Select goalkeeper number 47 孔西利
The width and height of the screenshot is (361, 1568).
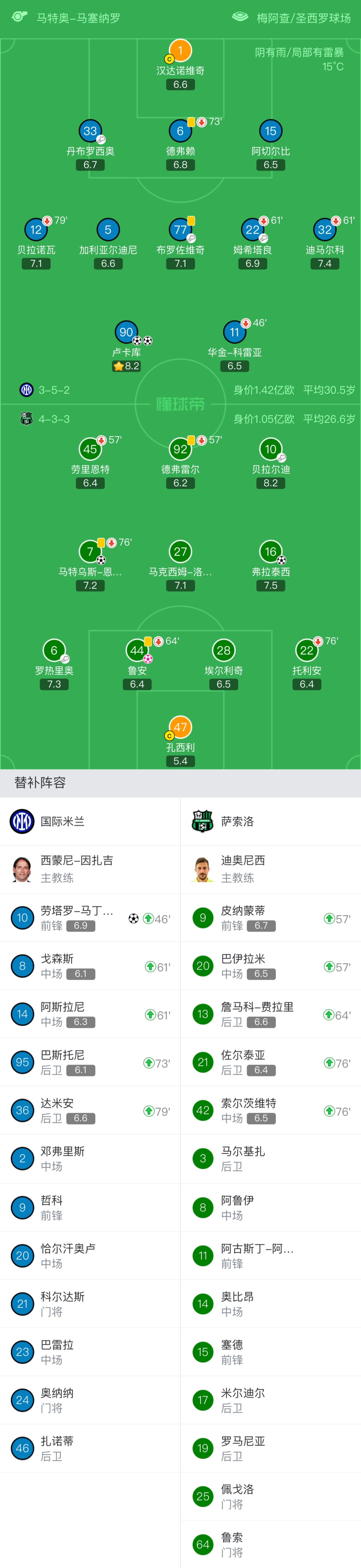[x=180, y=727]
